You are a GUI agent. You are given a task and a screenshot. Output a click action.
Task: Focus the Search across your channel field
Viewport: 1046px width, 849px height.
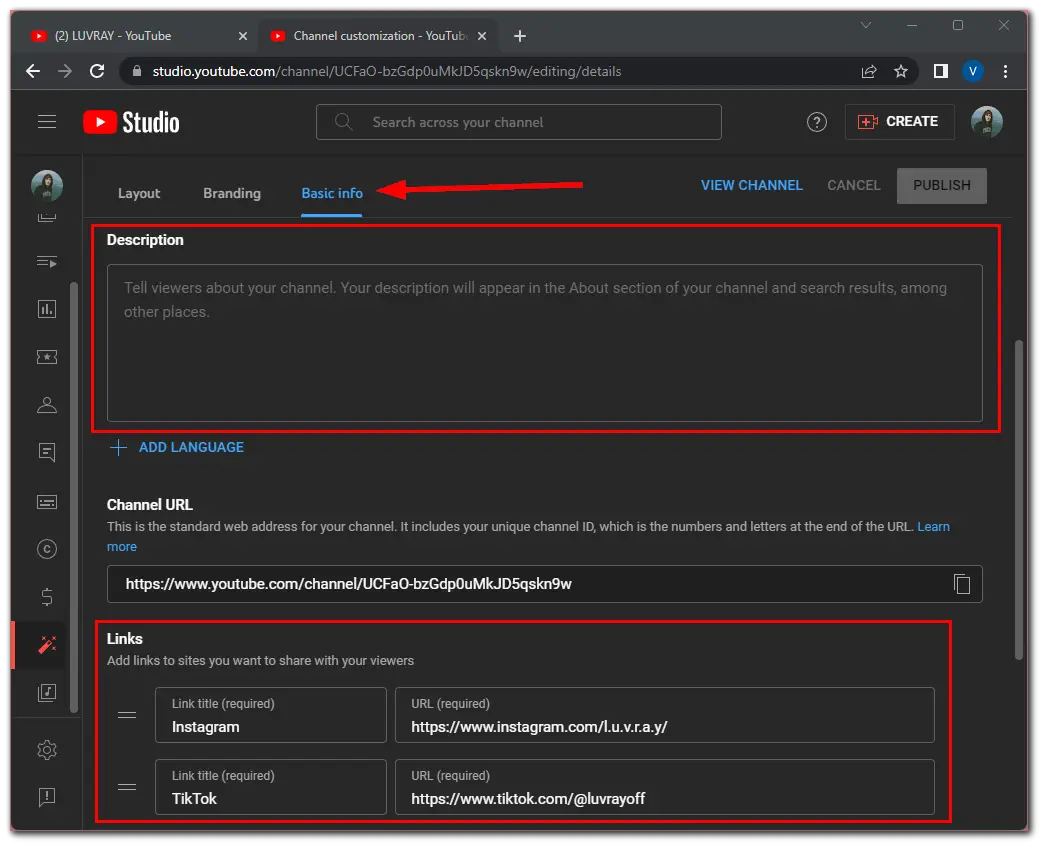coord(518,122)
